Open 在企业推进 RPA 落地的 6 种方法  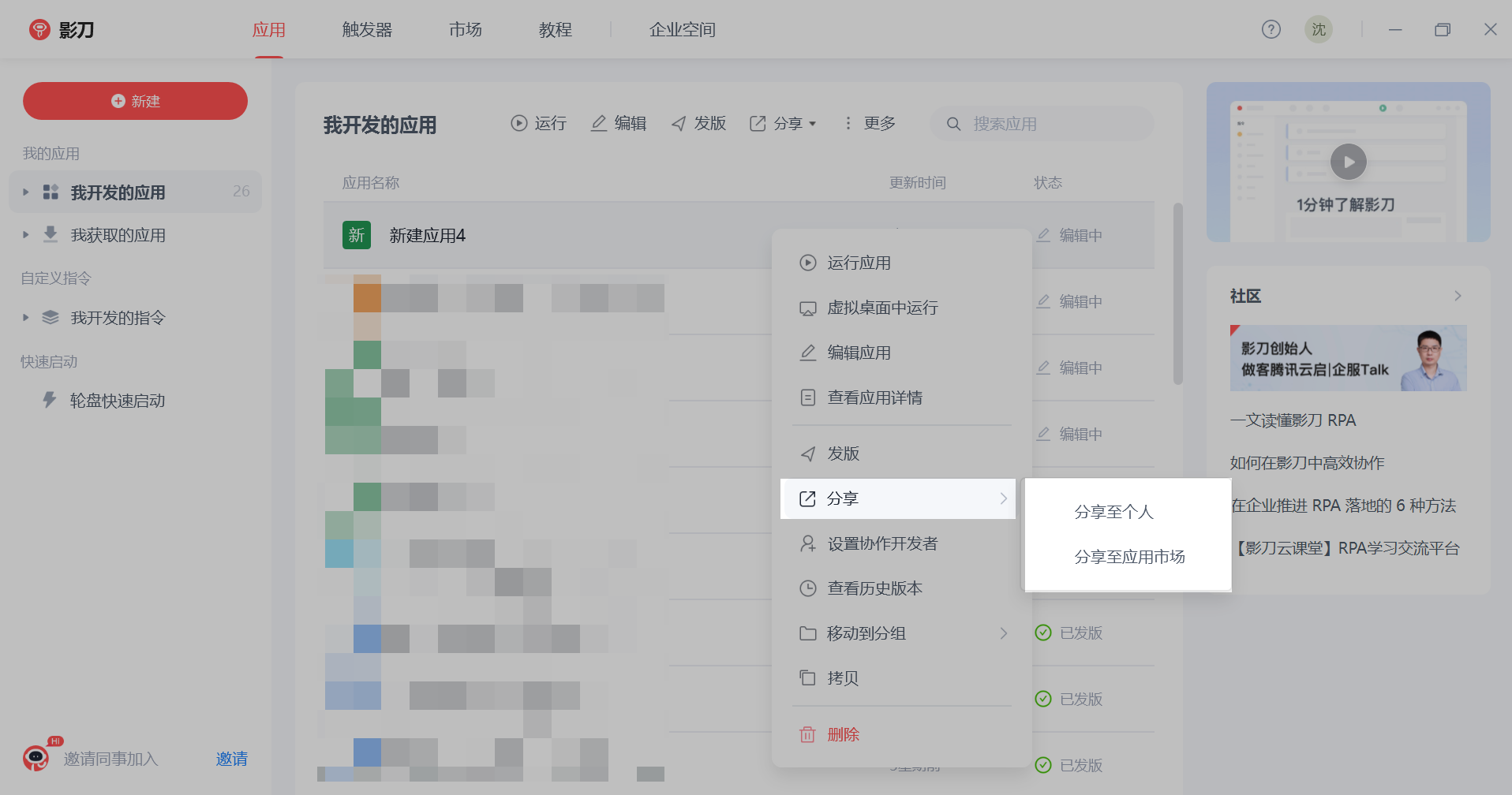[x=1343, y=506]
